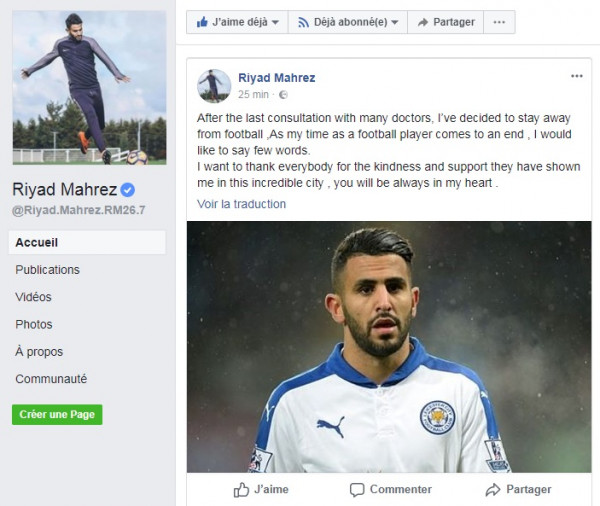Toggle the "J'aime déjà" page like button
The image size is (600, 506).
(236, 22)
